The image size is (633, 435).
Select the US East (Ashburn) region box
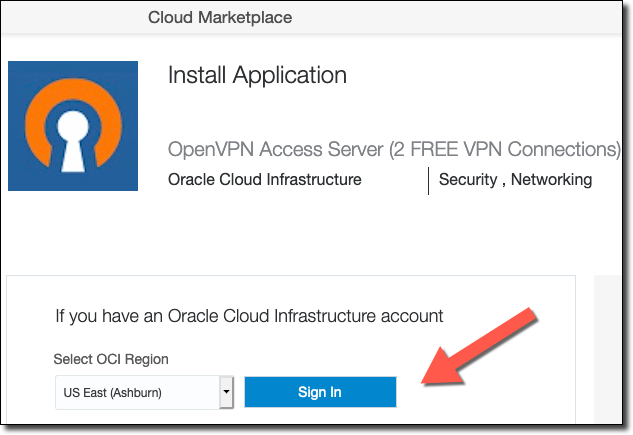[136, 392]
